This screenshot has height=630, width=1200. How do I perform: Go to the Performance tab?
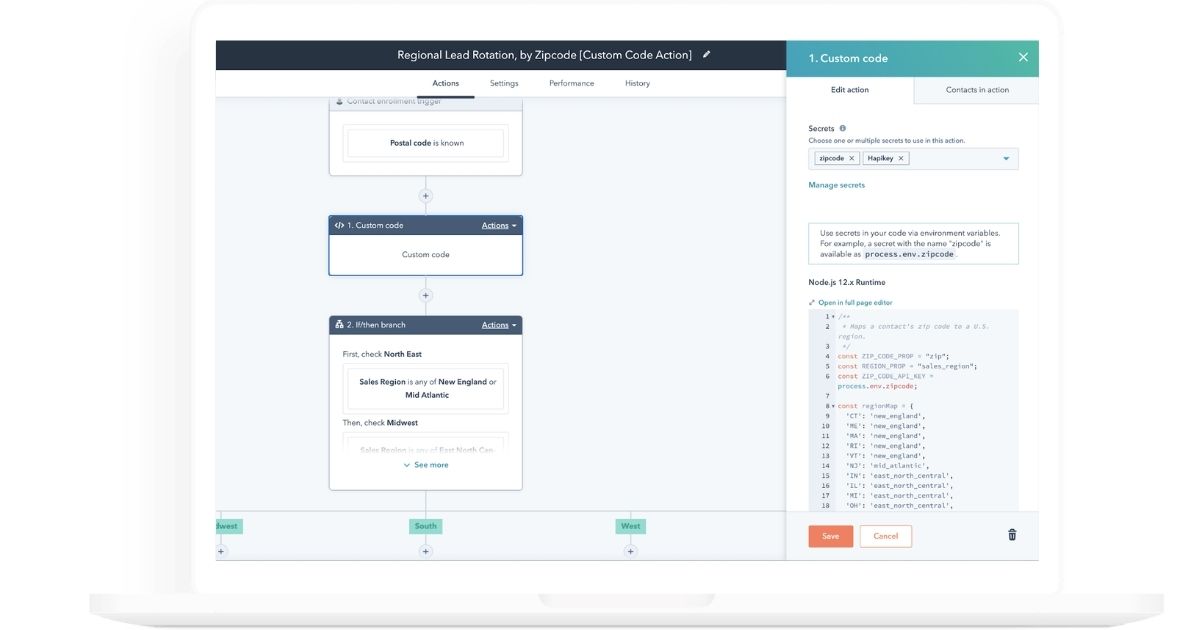(571, 83)
